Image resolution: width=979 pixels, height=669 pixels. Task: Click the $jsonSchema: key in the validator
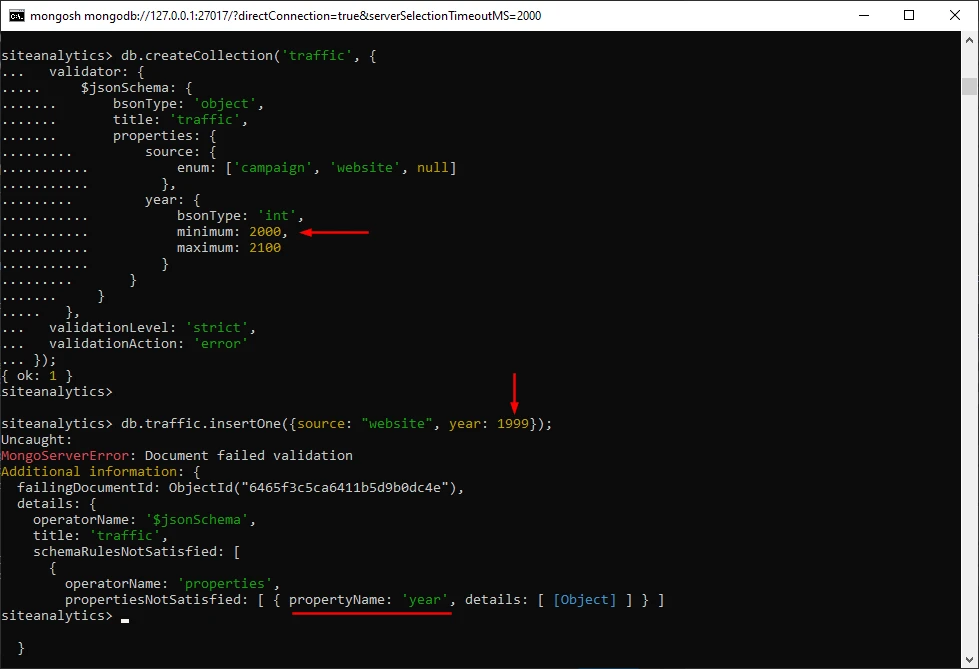click(128, 87)
